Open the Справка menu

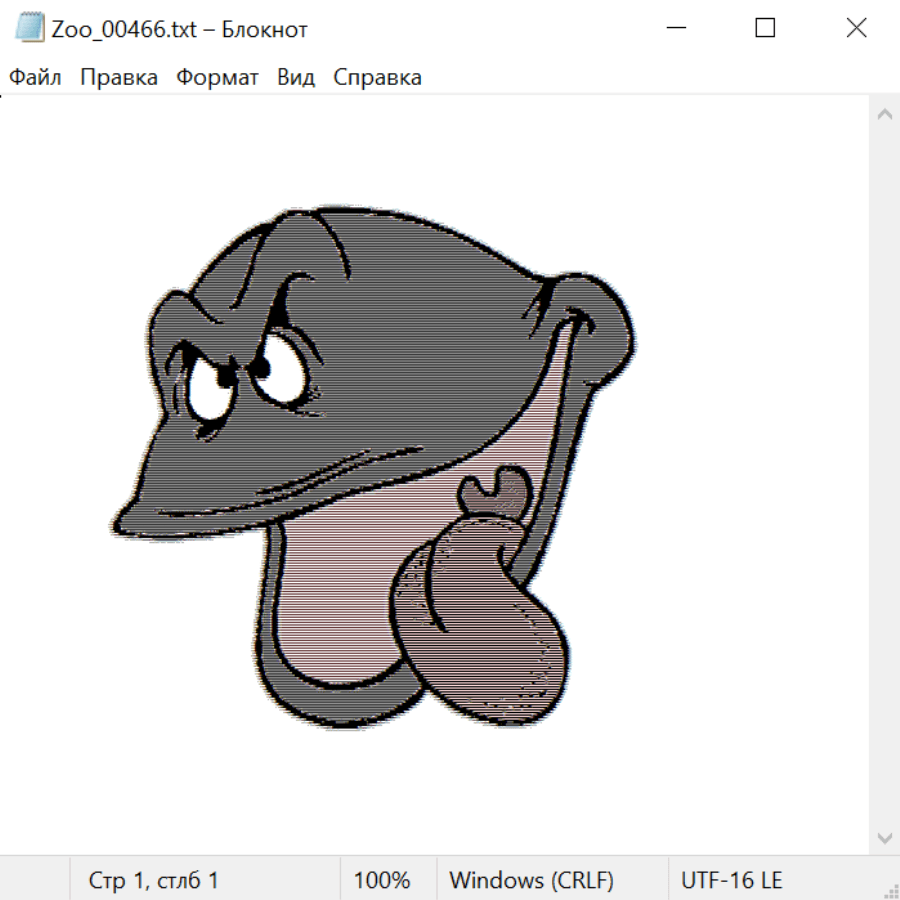377,78
